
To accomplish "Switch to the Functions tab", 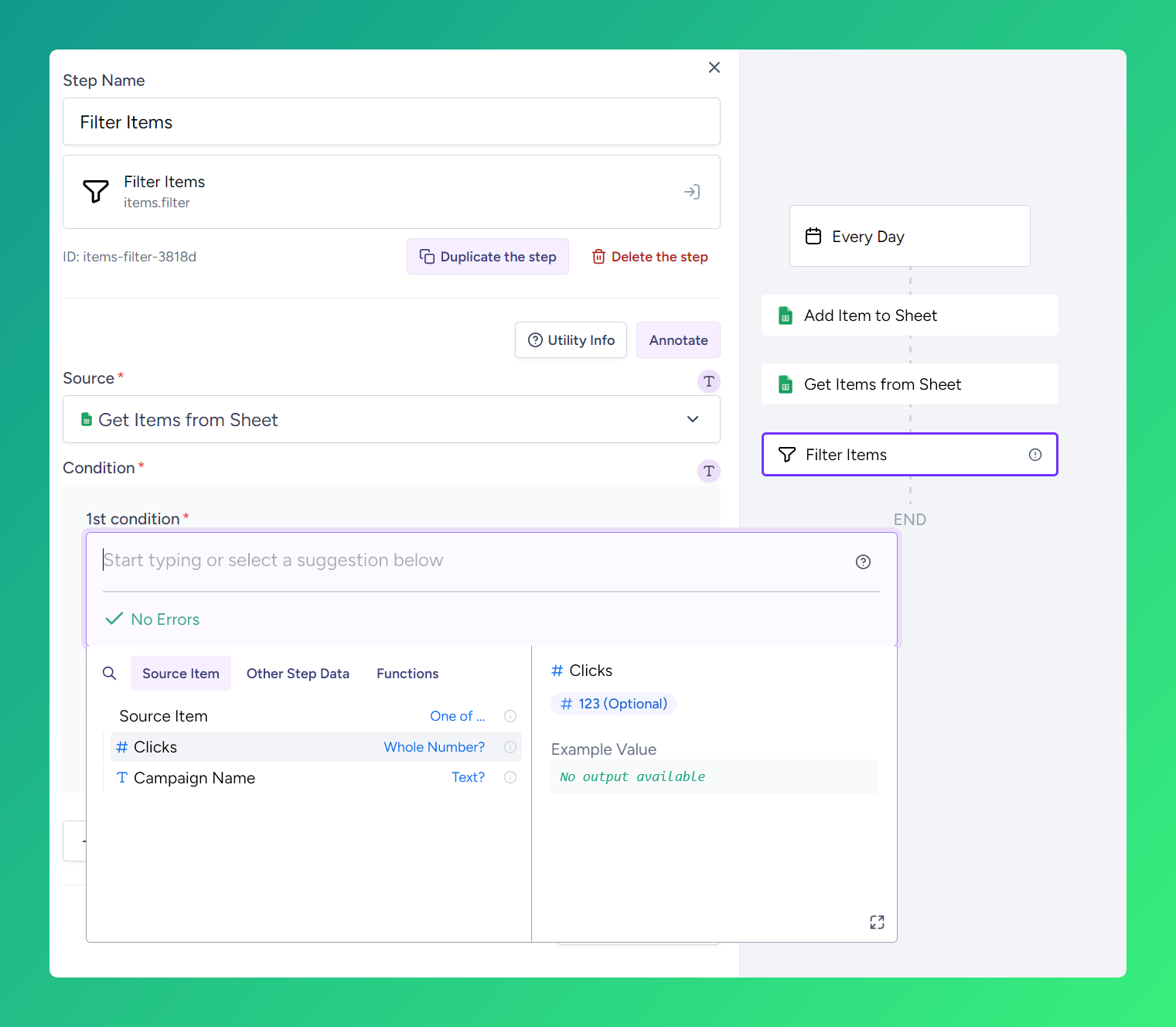I will pos(407,674).
